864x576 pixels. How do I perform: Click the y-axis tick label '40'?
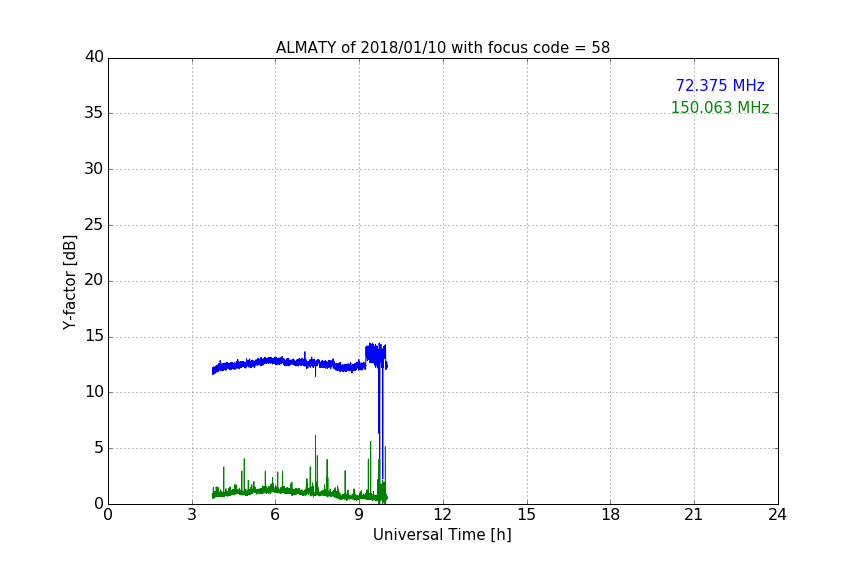click(94, 57)
